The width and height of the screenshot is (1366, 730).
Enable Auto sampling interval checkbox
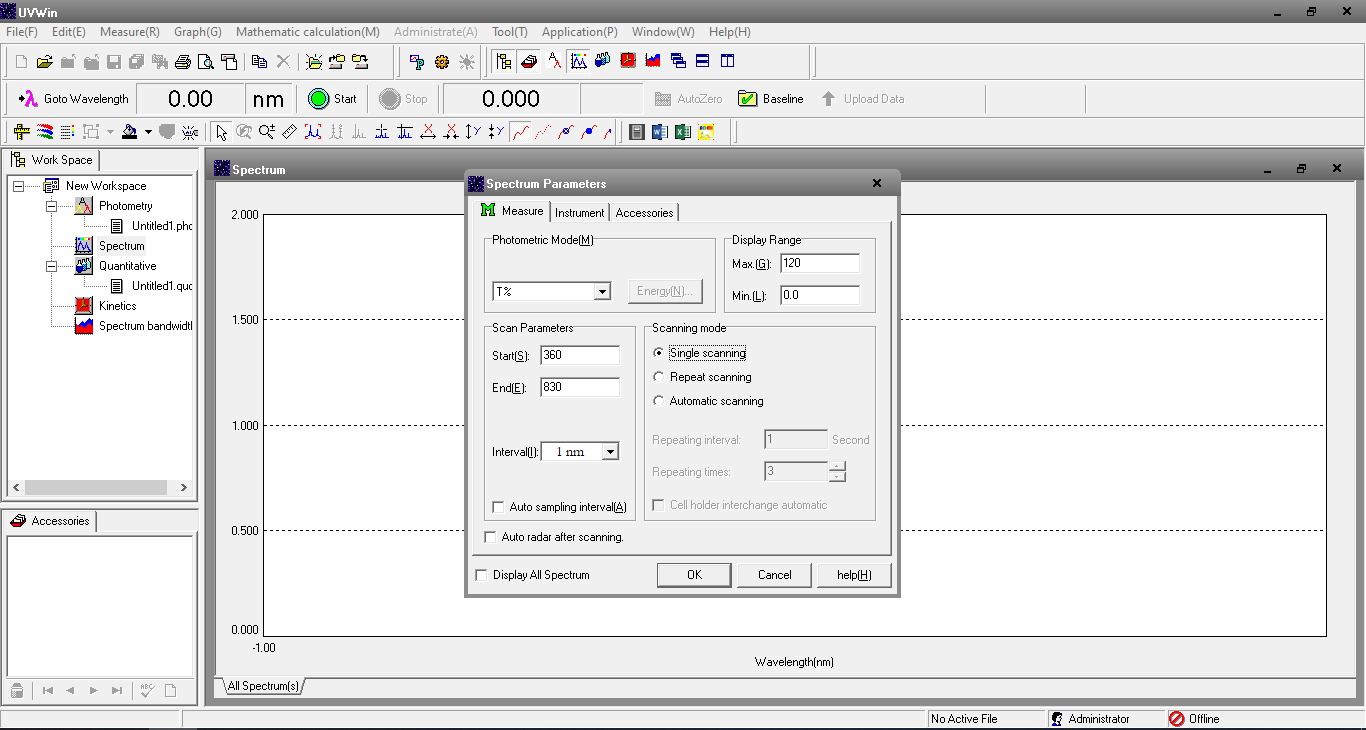click(x=499, y=507)
